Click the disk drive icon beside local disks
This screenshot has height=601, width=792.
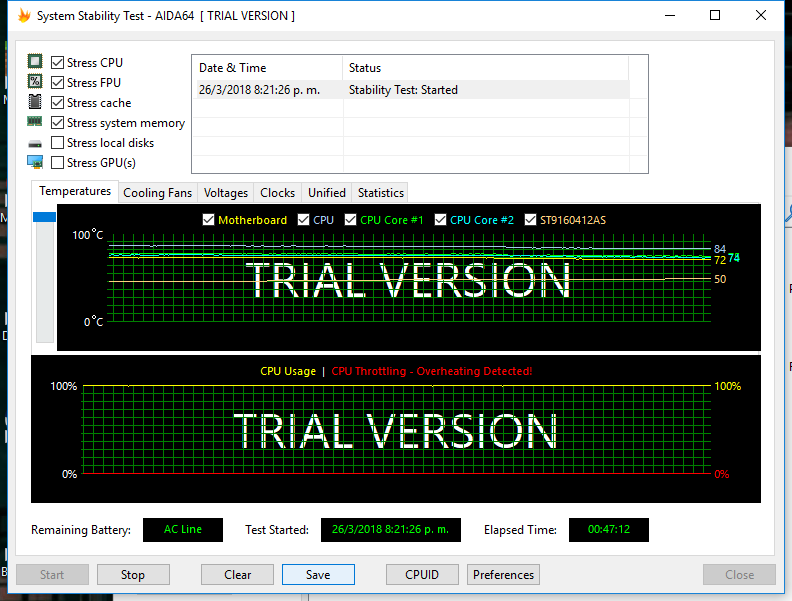tap(35, 144)
